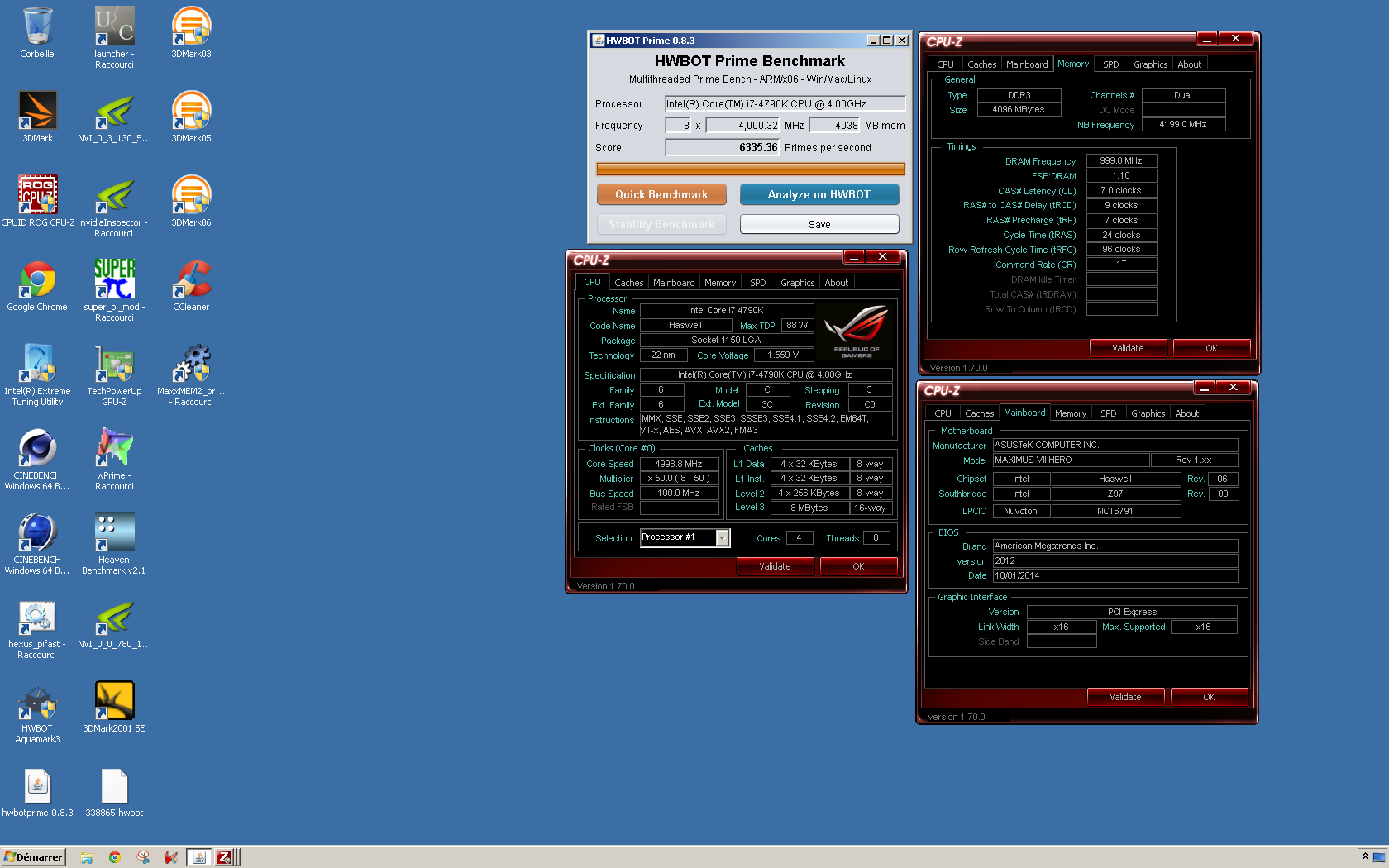
Task: Click Validate in the Mainboard CPU-Z window
Action: 1125,697
